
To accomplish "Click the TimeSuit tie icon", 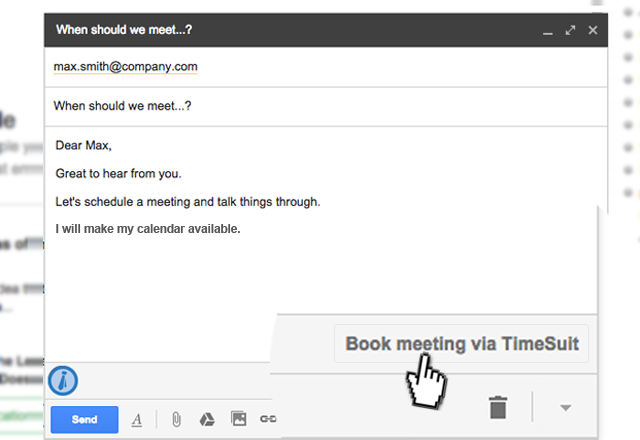I will pos(63,381).
